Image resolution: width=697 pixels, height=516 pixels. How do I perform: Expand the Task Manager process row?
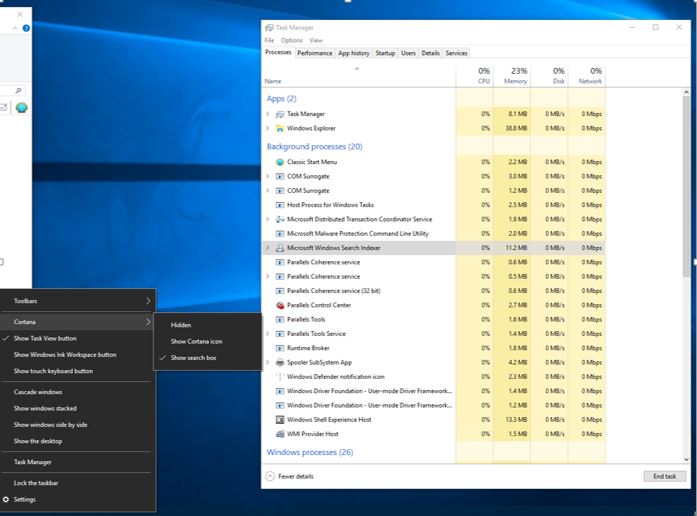point(268,114)
